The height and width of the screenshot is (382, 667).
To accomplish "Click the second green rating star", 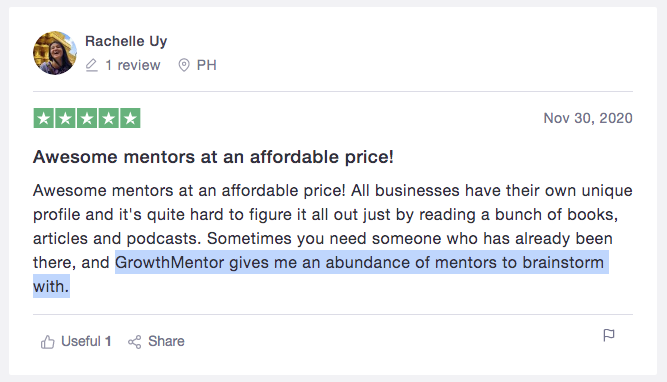I will pos(65,118).
